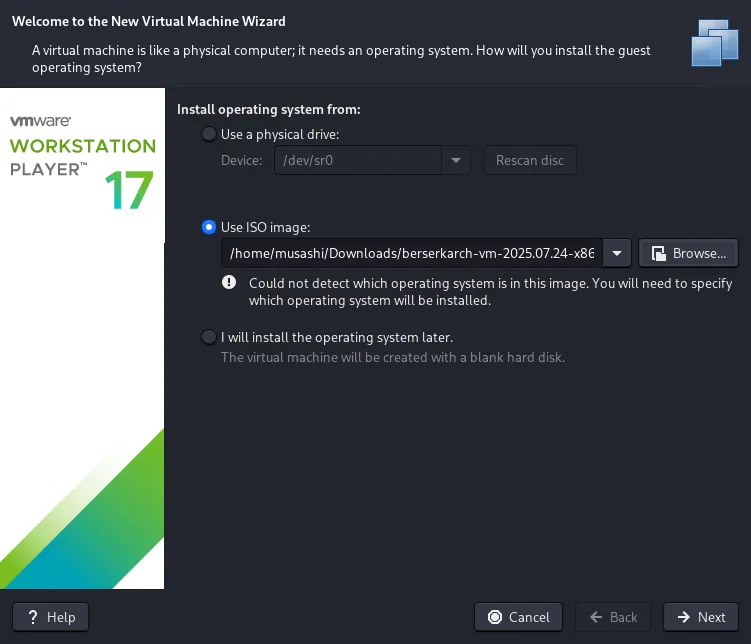Click 'Could not detect which operating system' message

pos(490,292)
